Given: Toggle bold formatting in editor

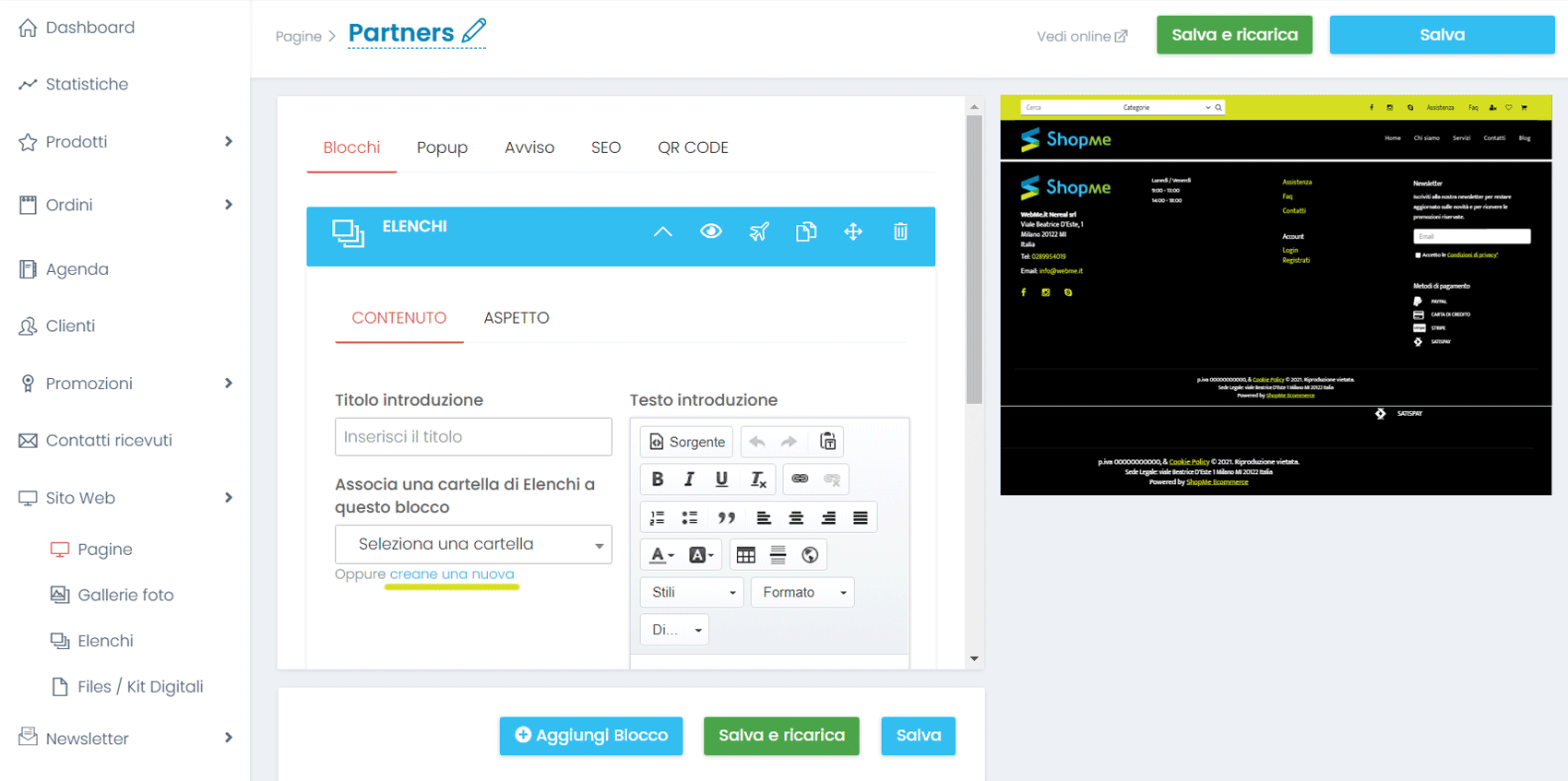Looking at the screenshot, I should (658, 479).
